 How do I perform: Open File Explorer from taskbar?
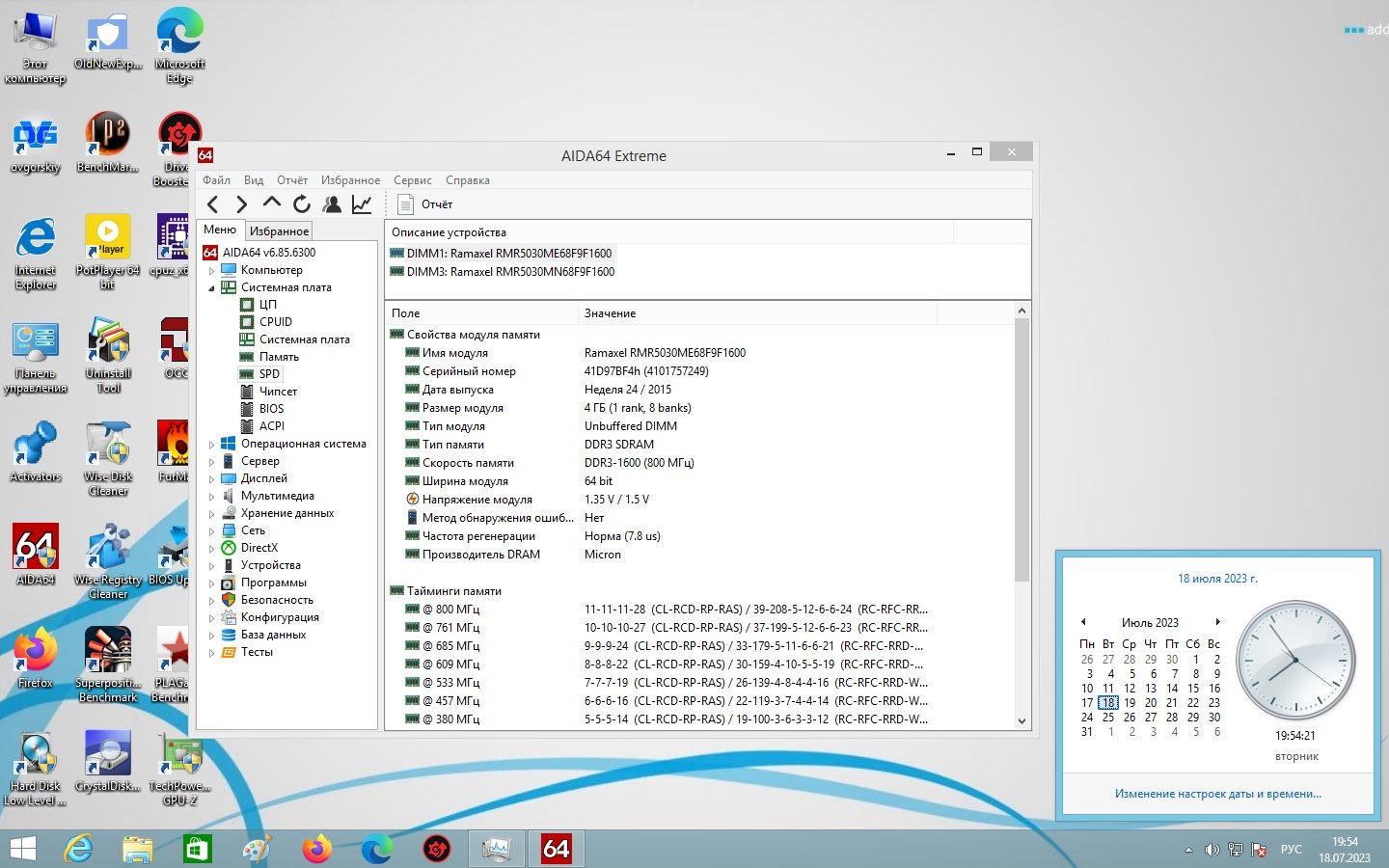point(138,849)
